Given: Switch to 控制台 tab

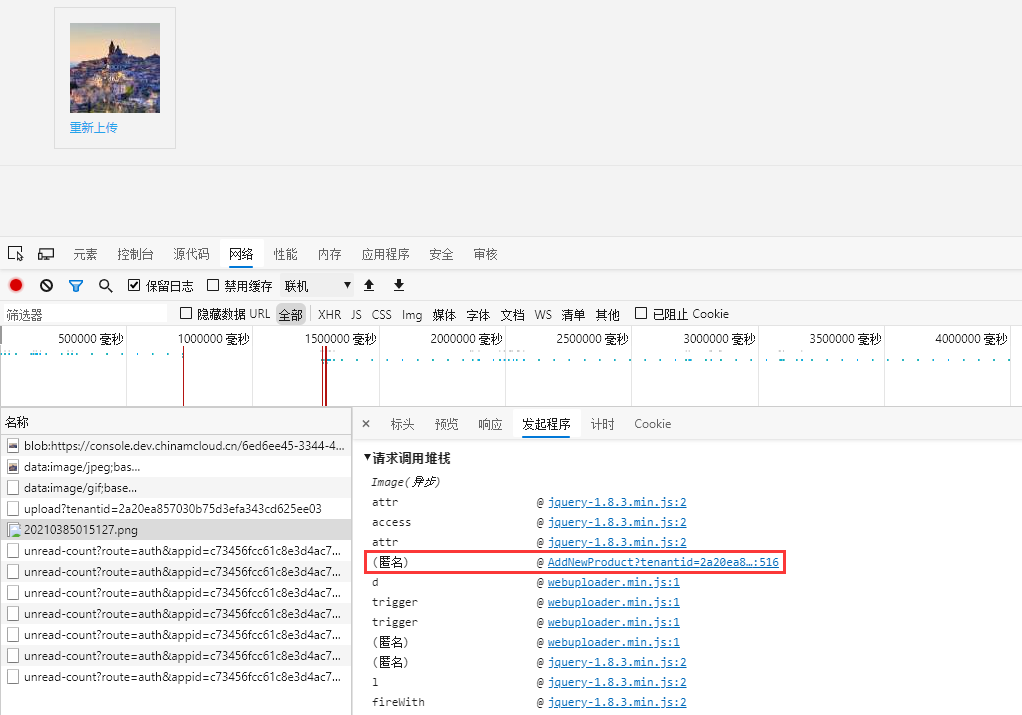Looking at the screenshot, I should tap(135, 254).
